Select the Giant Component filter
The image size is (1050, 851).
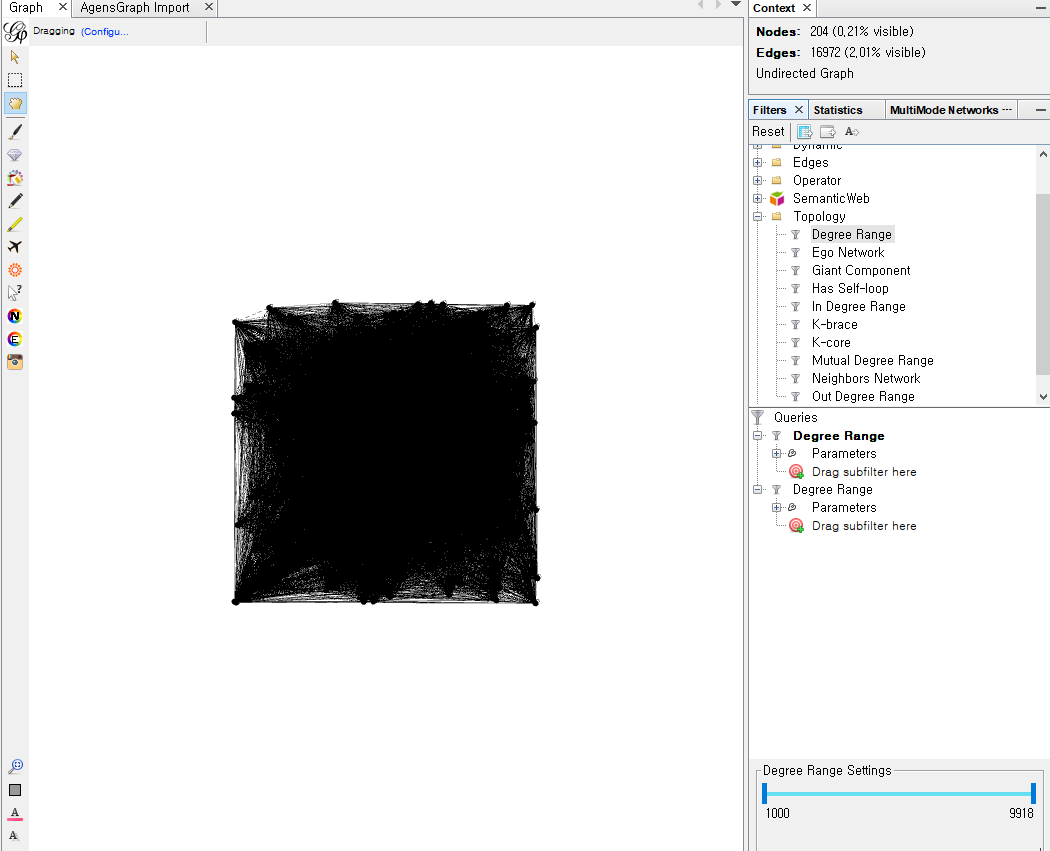(x=860, y=270)
